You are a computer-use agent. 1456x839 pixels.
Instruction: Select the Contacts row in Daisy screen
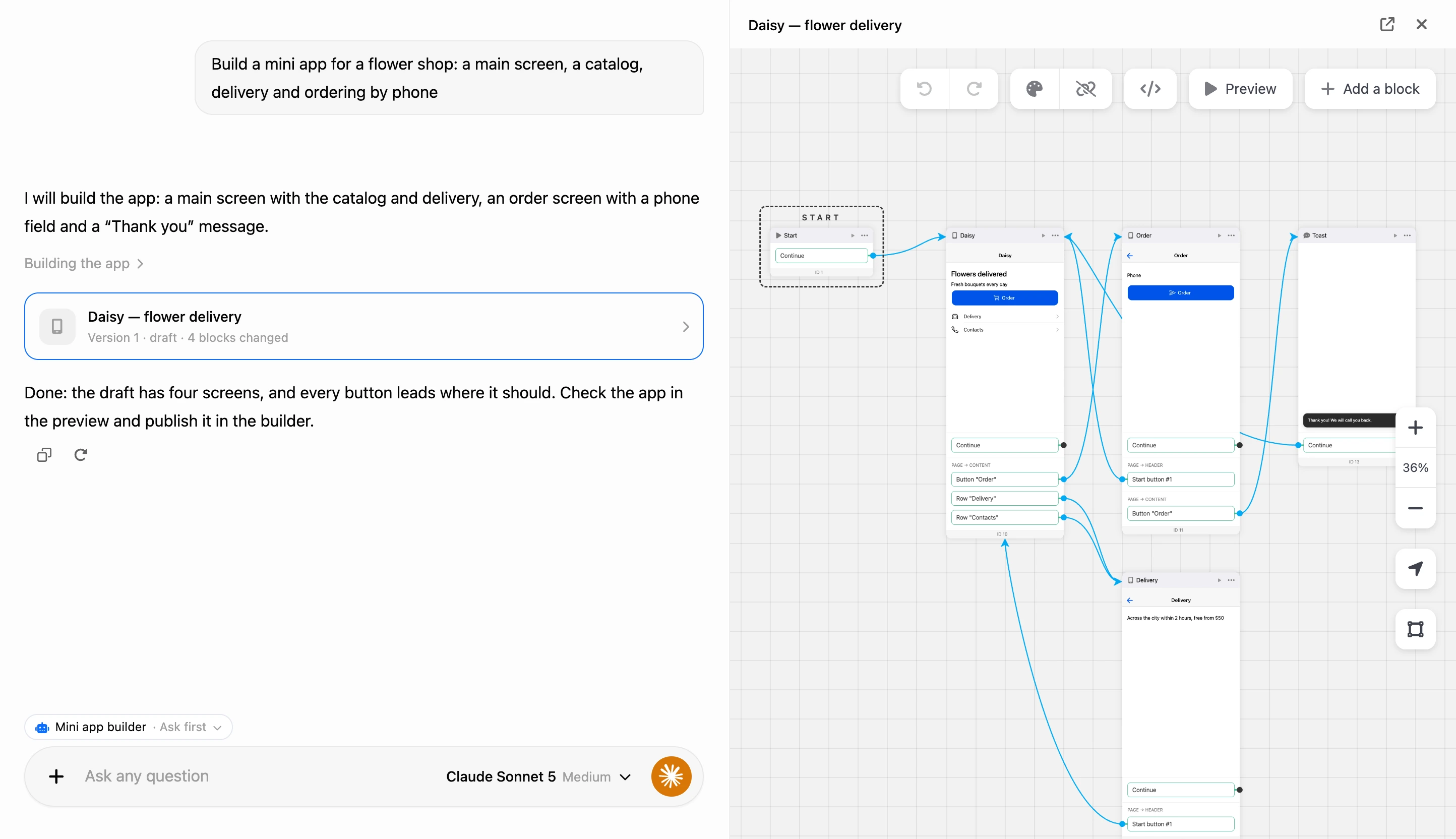(1004, 330)
